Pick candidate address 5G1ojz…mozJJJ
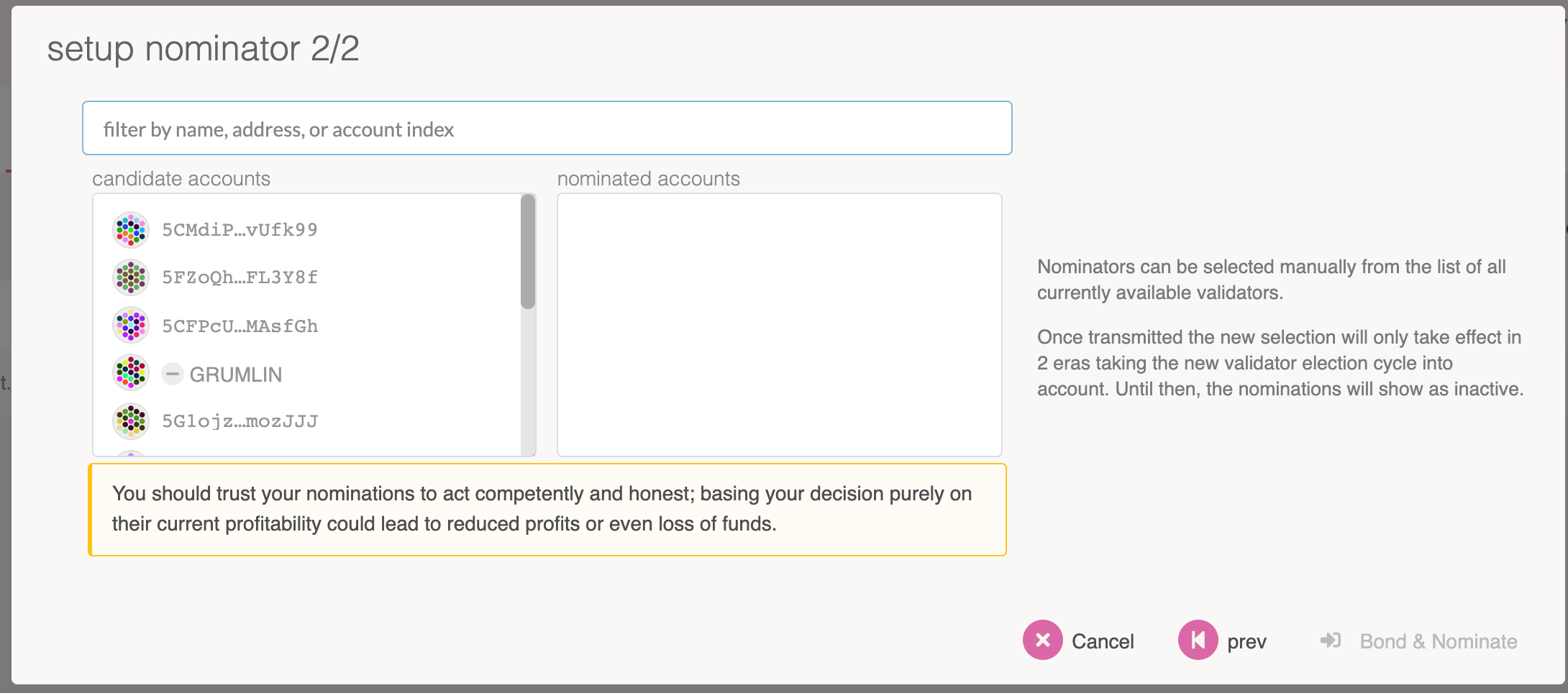Screen dimensions: 1568x693 (x=240, y=421)
